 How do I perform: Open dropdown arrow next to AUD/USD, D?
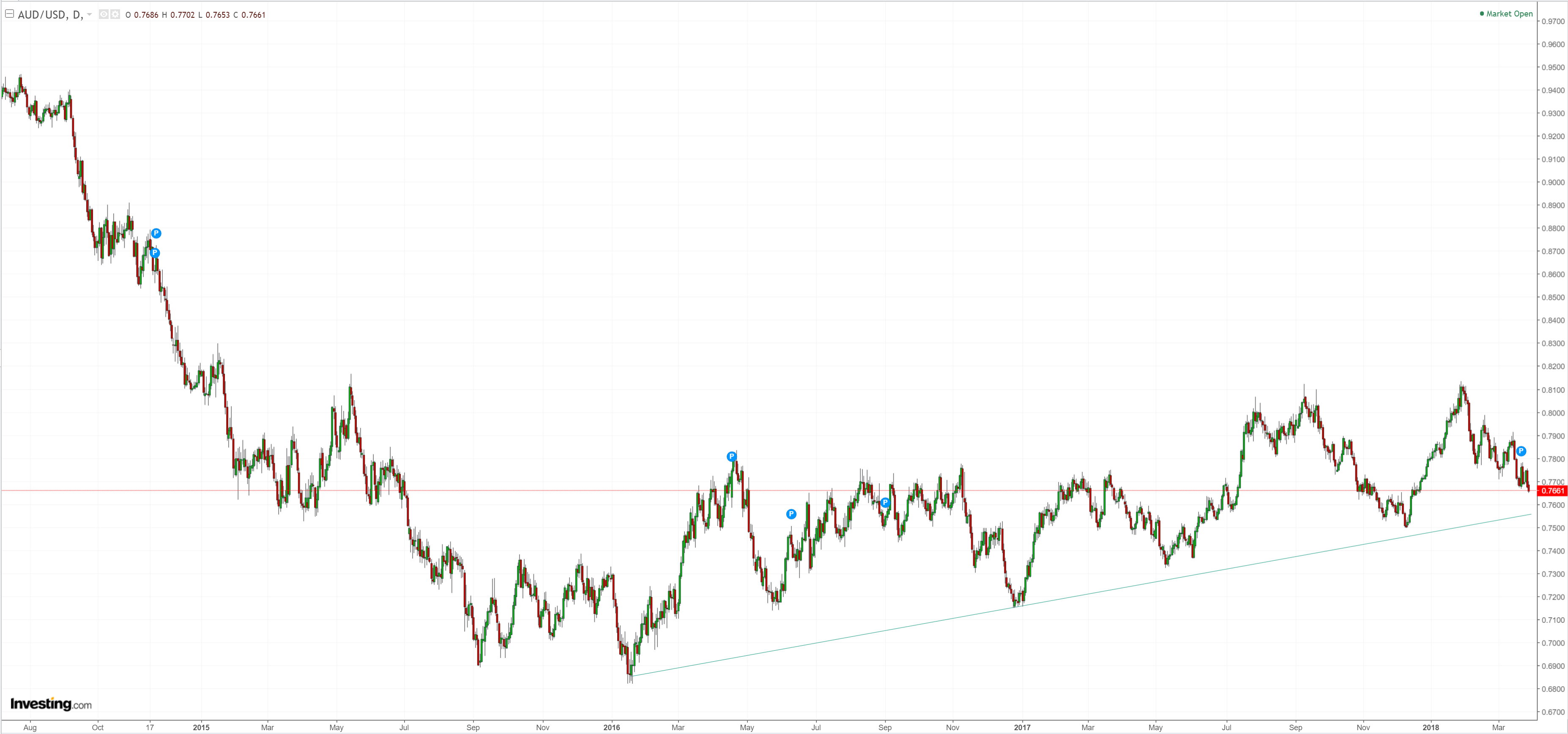90,15
